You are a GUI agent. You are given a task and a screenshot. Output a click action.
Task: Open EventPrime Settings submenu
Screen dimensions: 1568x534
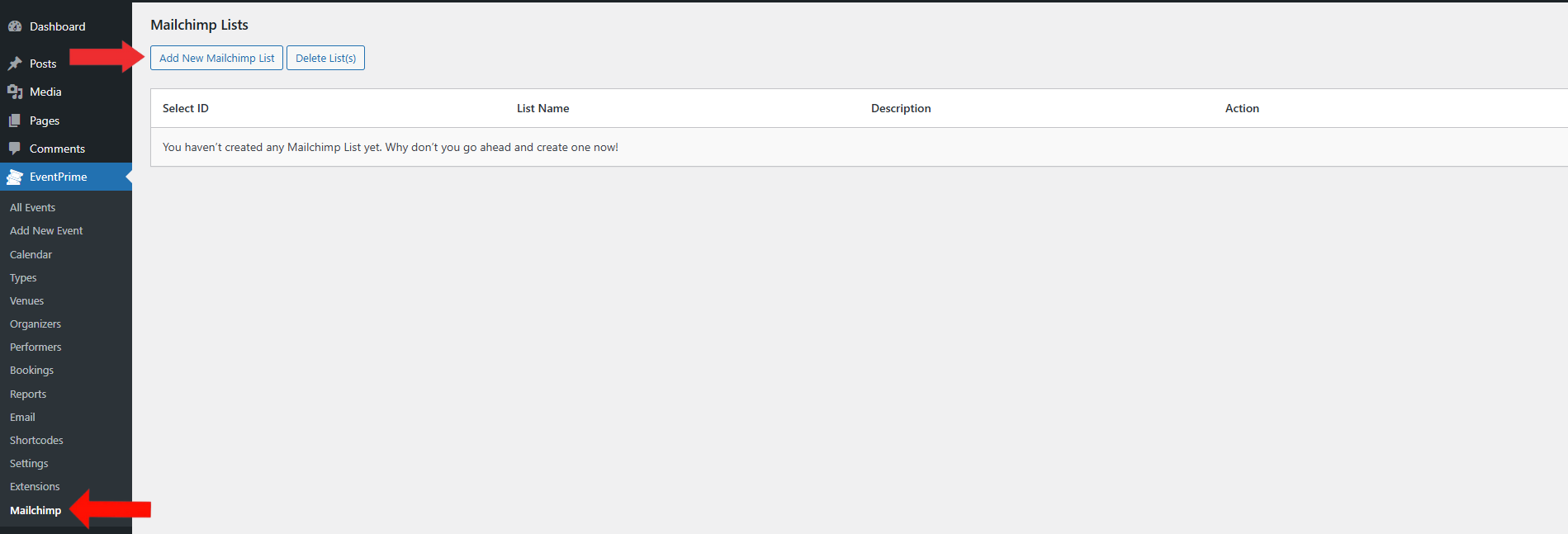coord(29,463)
